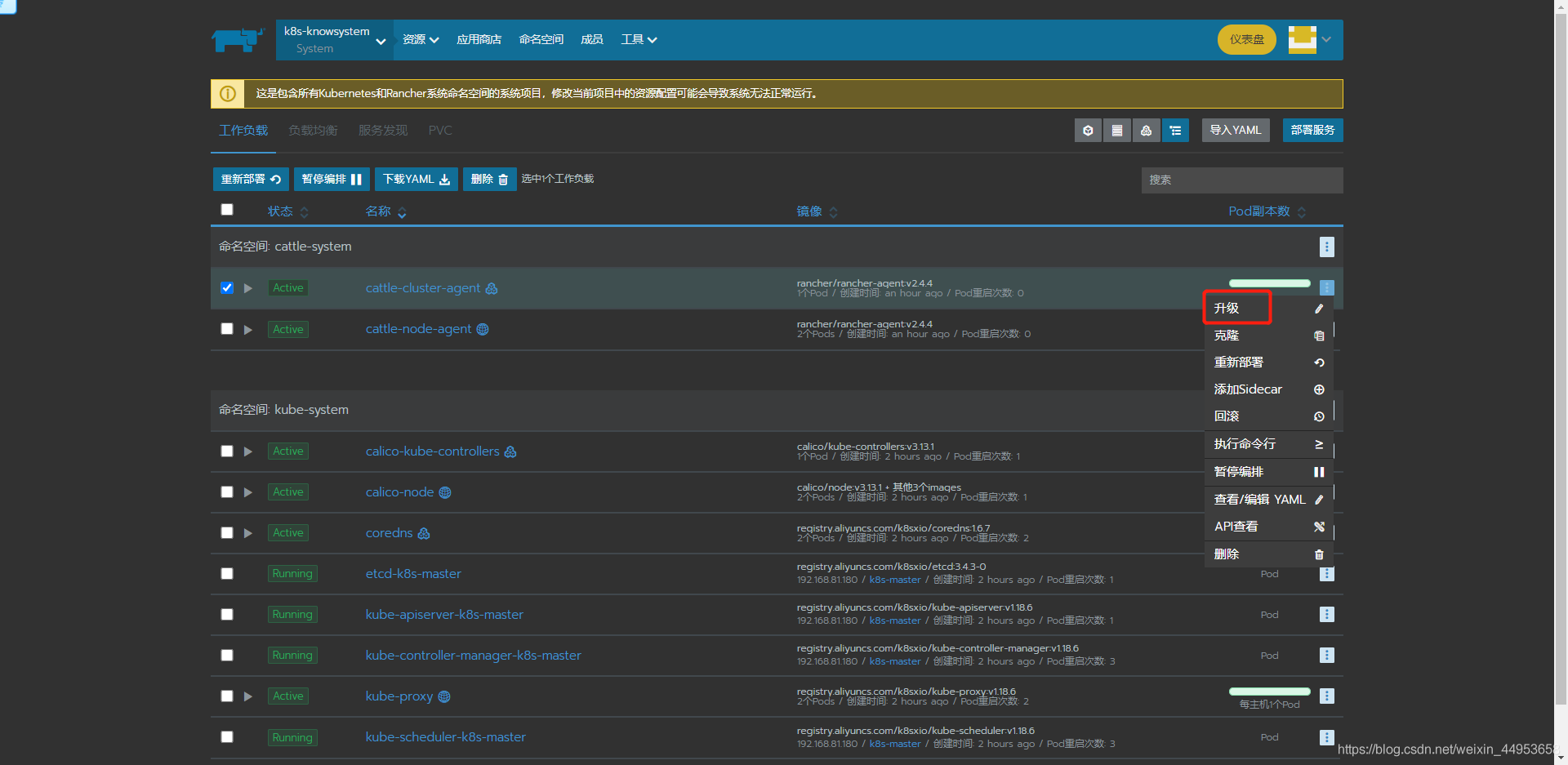Switch to the 负载均衡 tab
The image size is (1568, 765).
click(x=313, y=131)
